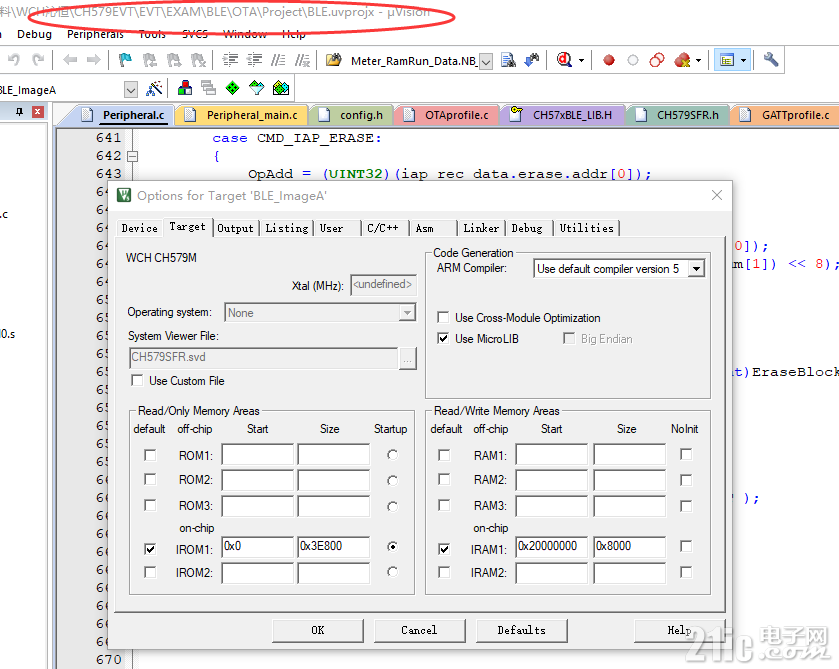Open the breakpoints kill icon dropdown arrow
The height and width of the screenshot is (669, 839).
(x=698, y=60)
